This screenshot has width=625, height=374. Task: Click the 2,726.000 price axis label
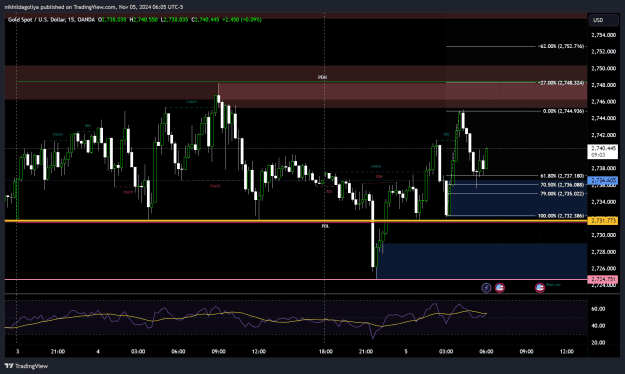pos(603,269)
